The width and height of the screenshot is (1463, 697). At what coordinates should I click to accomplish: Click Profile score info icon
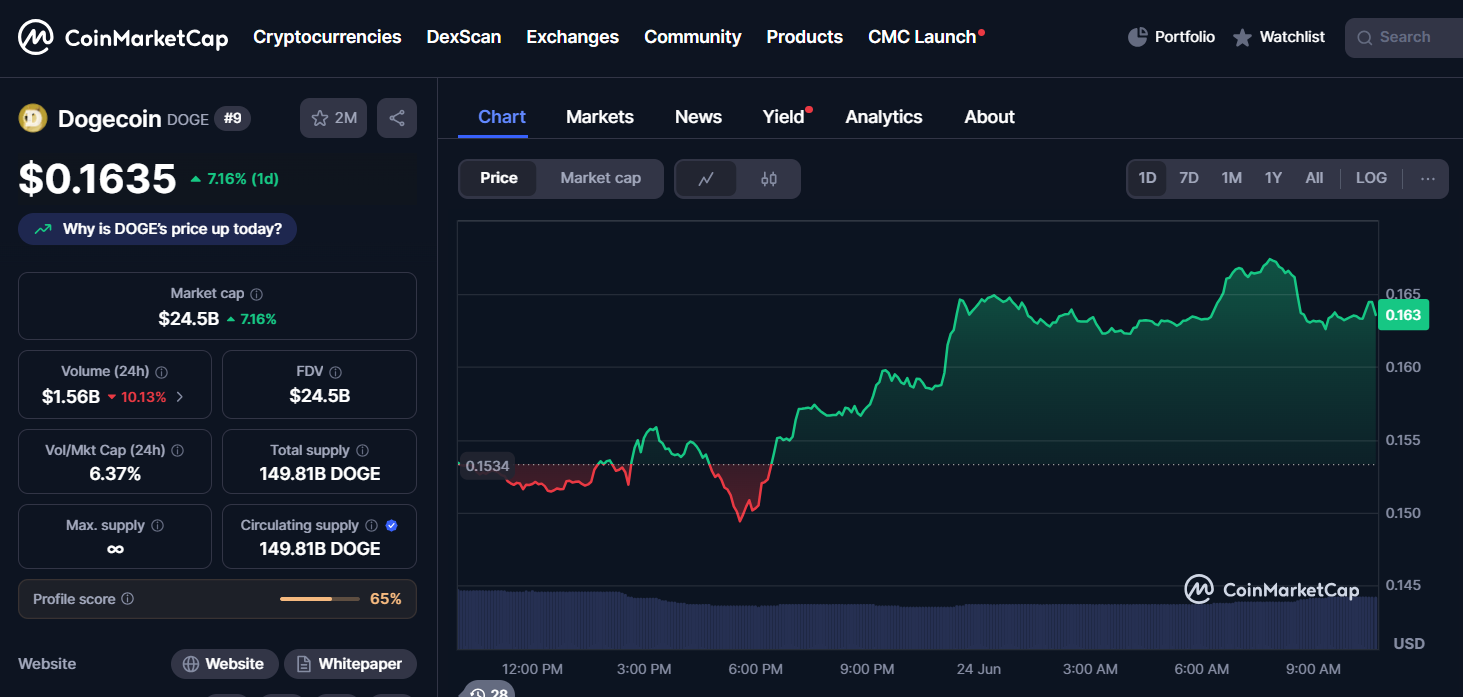[128, 599]
